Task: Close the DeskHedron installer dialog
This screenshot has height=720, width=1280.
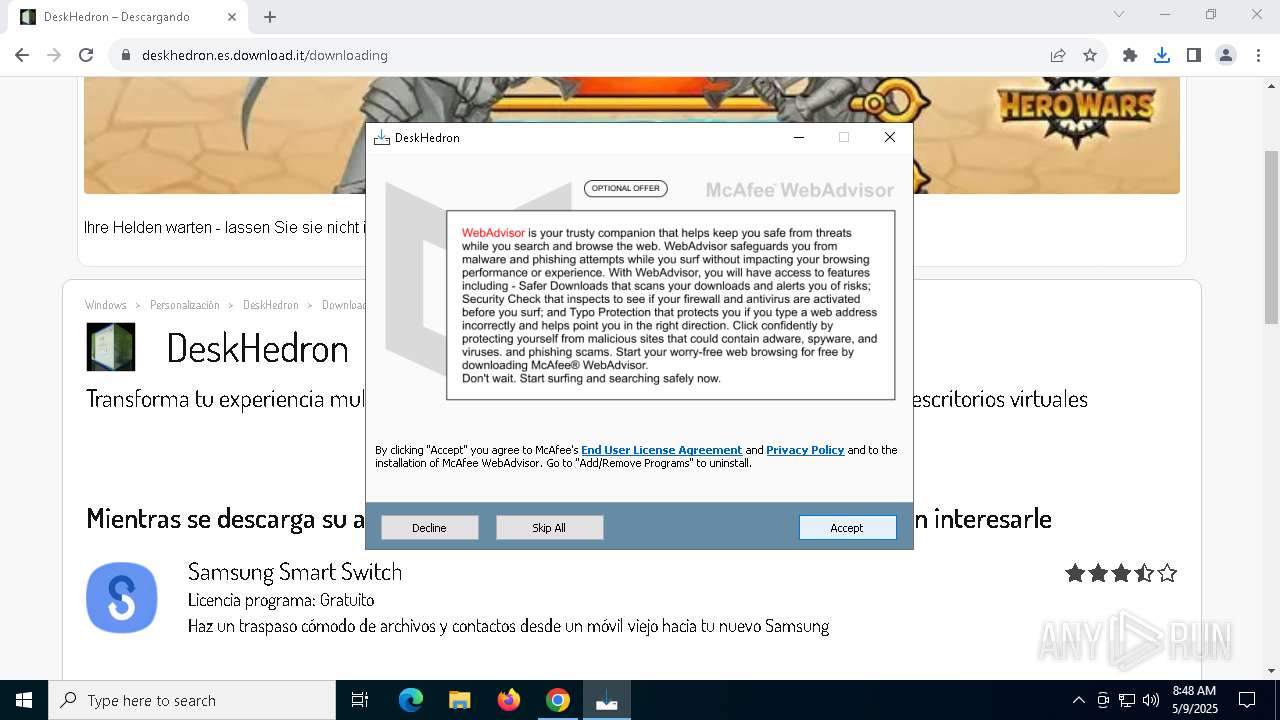Action: pyautogui.click(x=890, y=137)
